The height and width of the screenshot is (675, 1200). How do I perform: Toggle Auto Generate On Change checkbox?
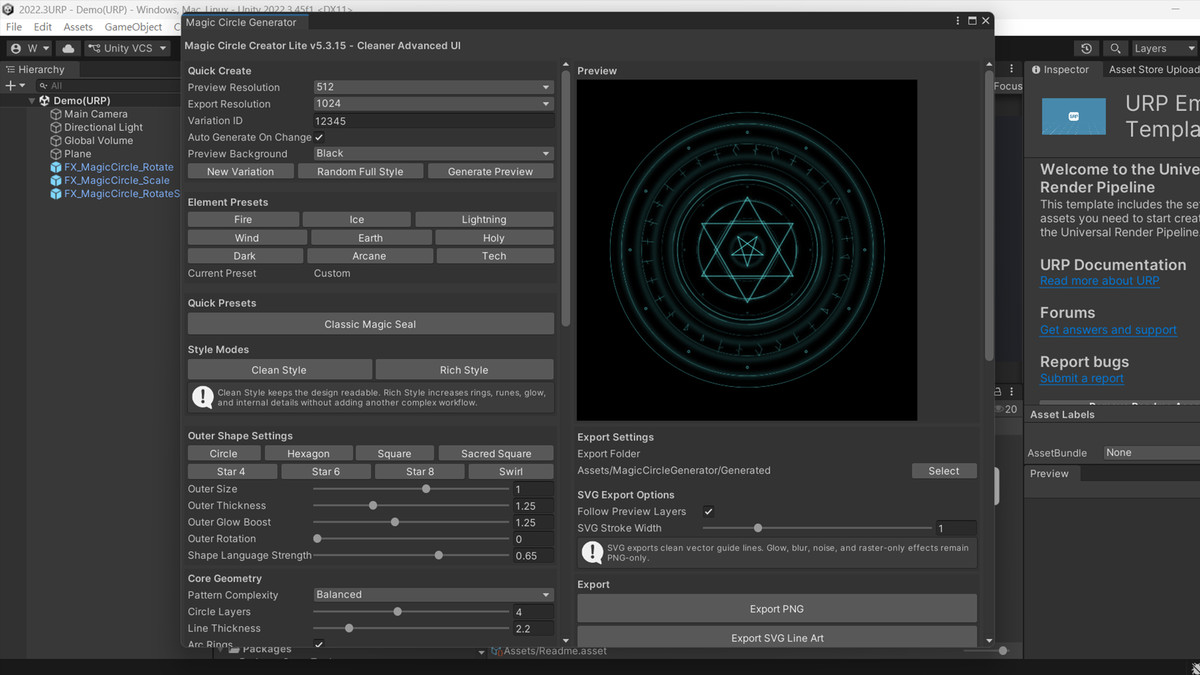pyautogui.click(x=319, y=137)
